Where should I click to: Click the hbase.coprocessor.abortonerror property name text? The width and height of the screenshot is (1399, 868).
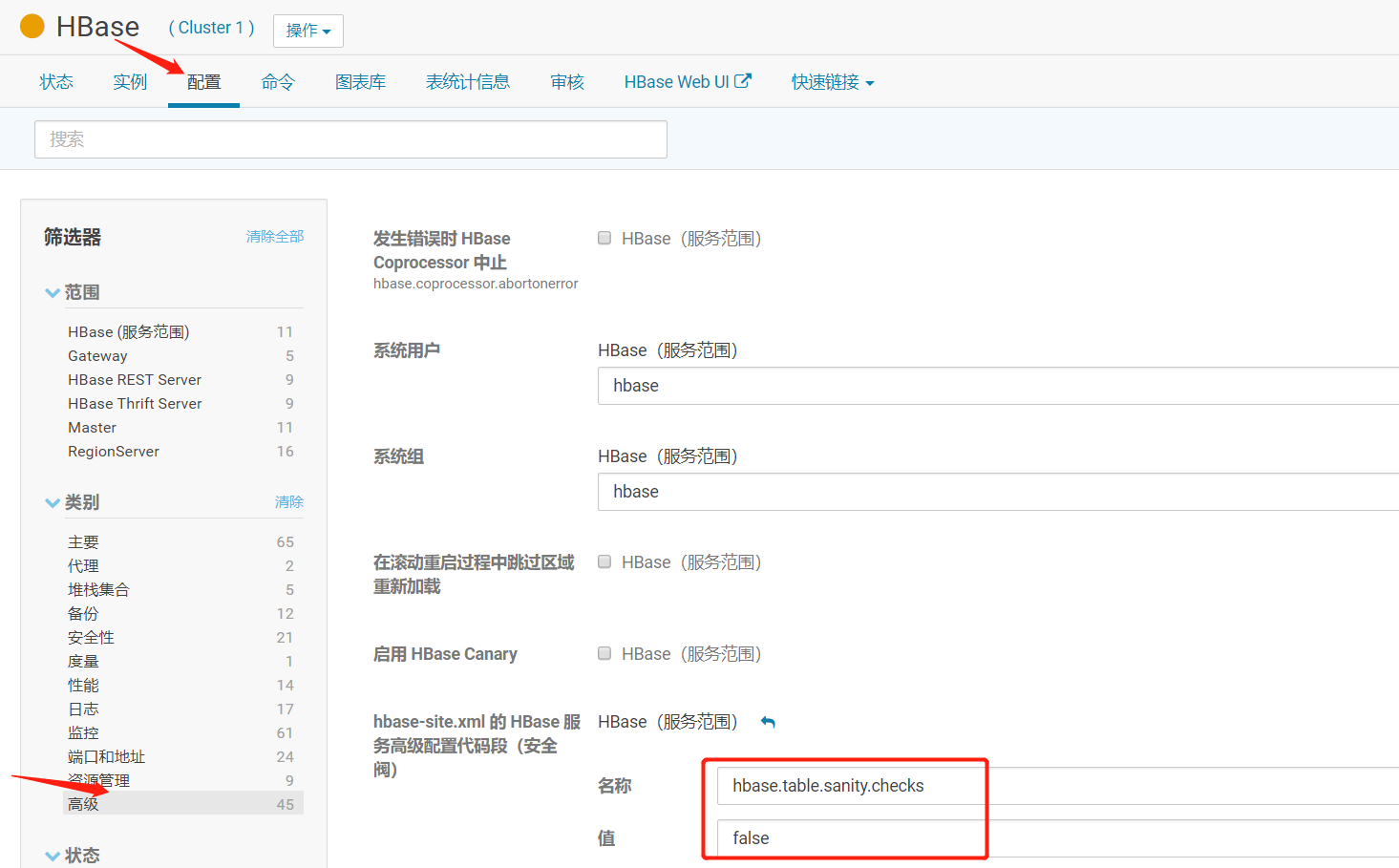(x=476, y=284)
